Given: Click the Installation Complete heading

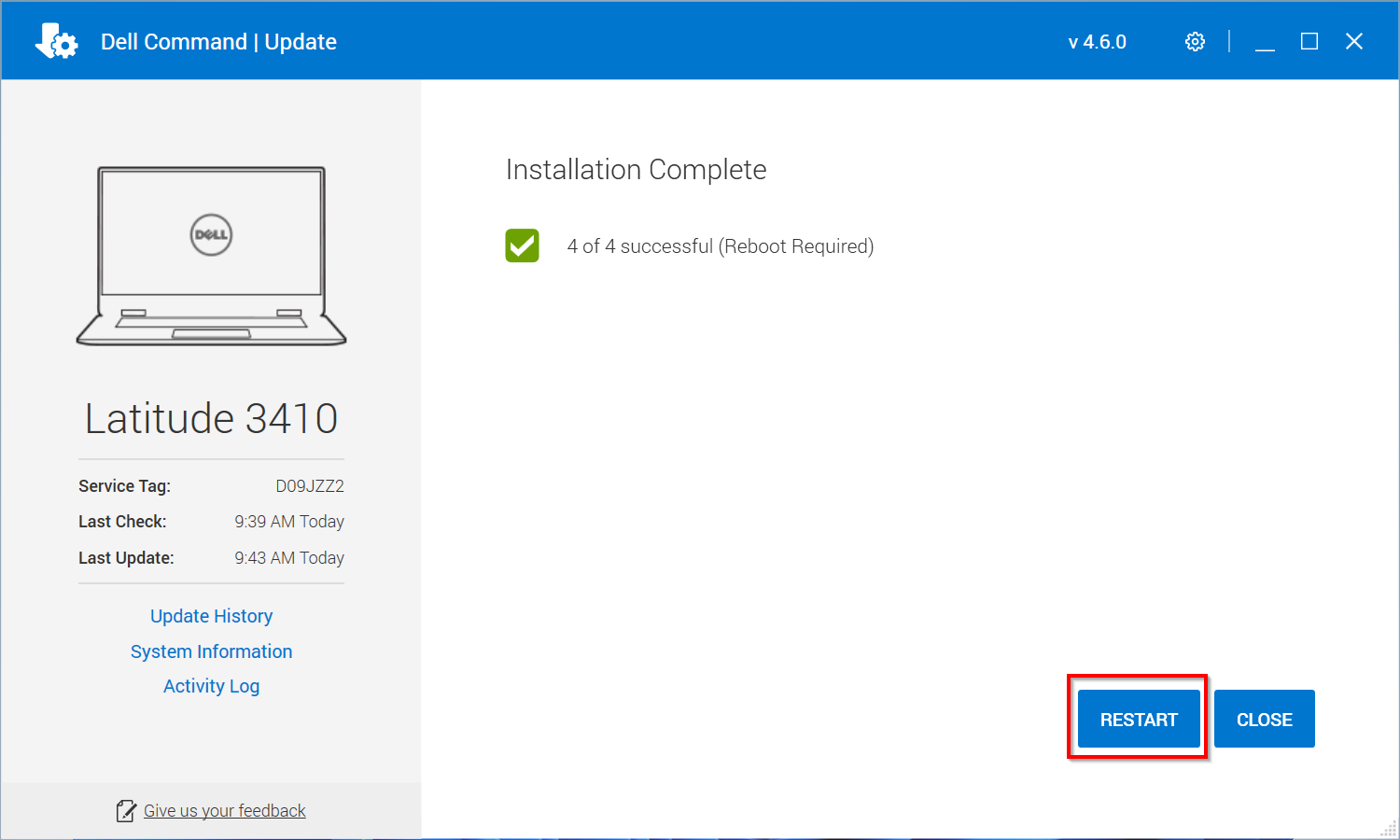Looking at the screenshot, I should coord(637,170).
